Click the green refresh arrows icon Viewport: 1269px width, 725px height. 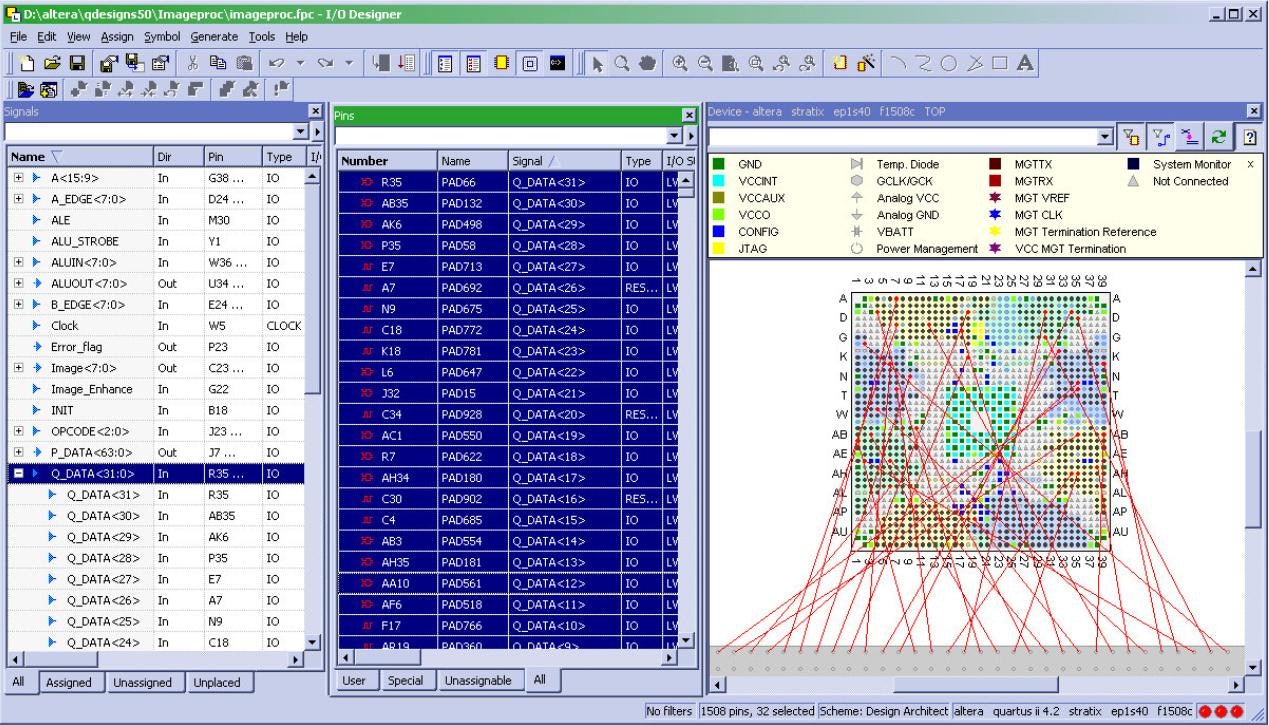(1218, 137)
